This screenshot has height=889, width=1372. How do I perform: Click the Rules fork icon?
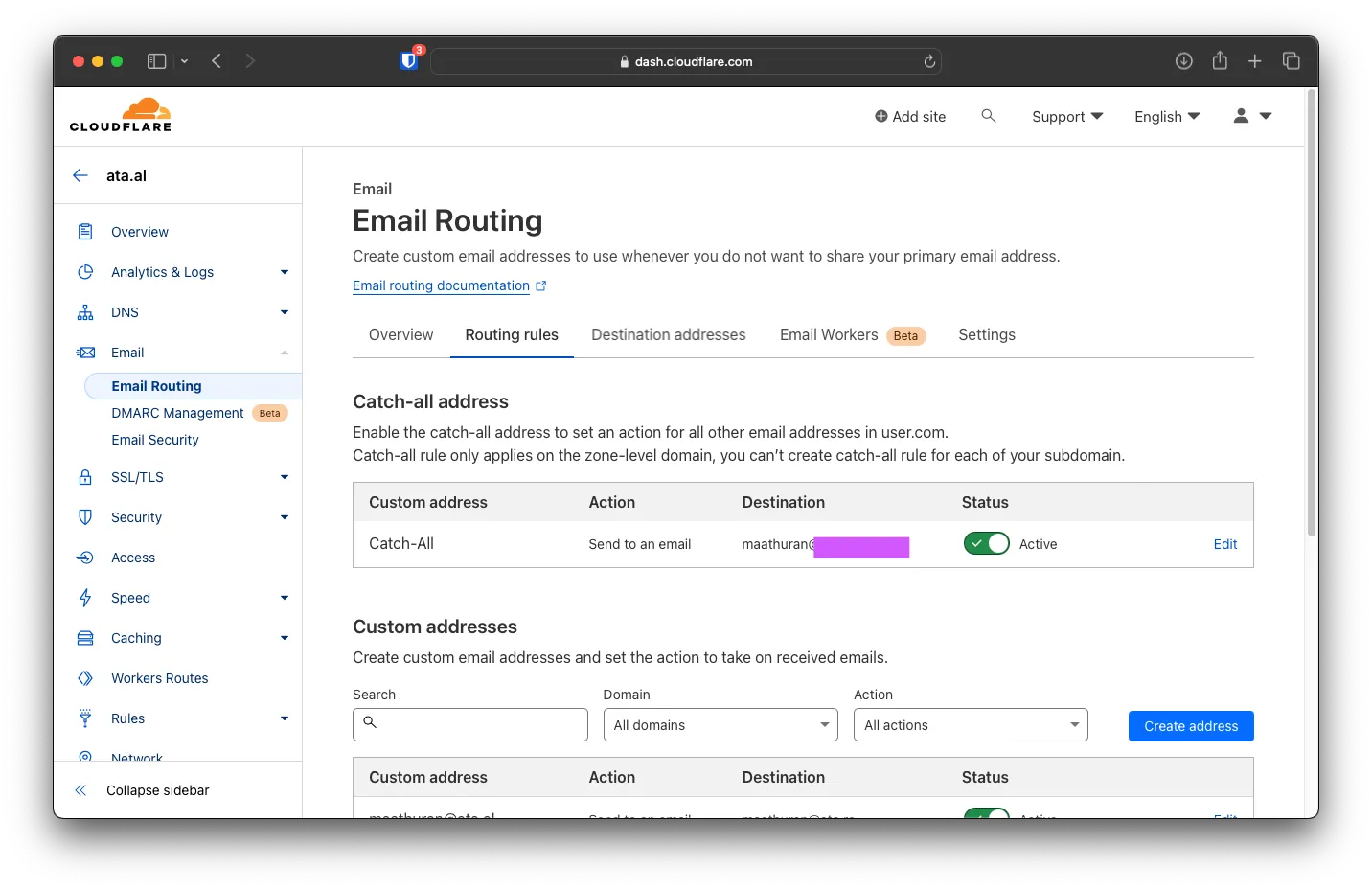point(85,718)
